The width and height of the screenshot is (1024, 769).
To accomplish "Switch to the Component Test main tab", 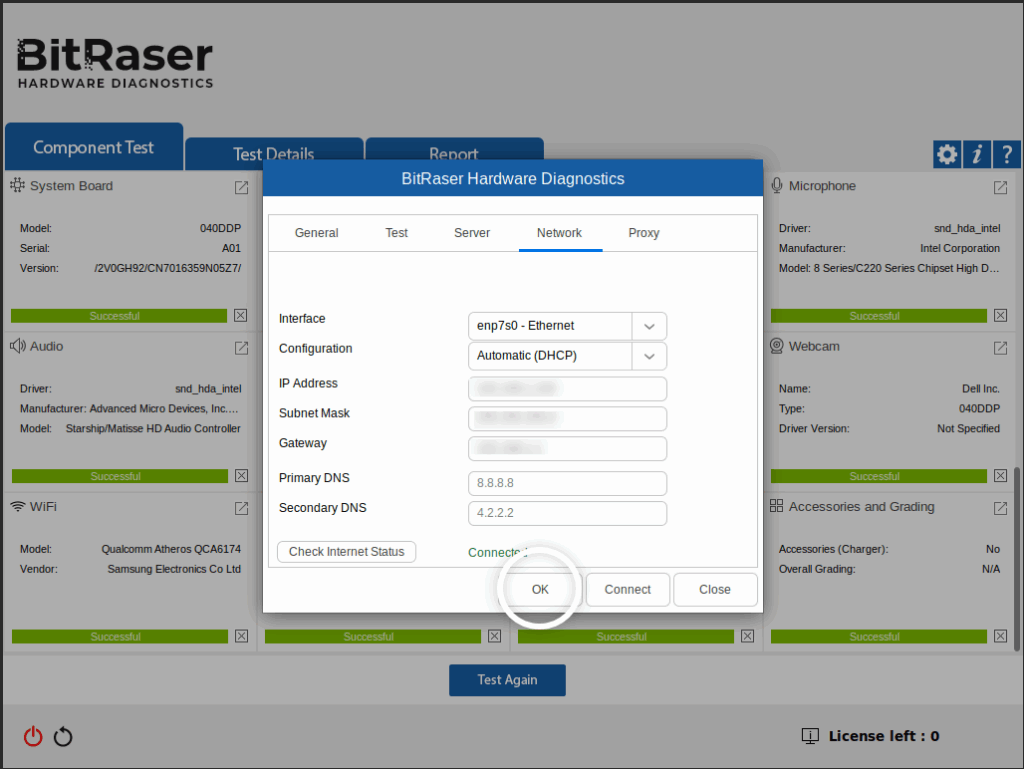I will point(94,147).
